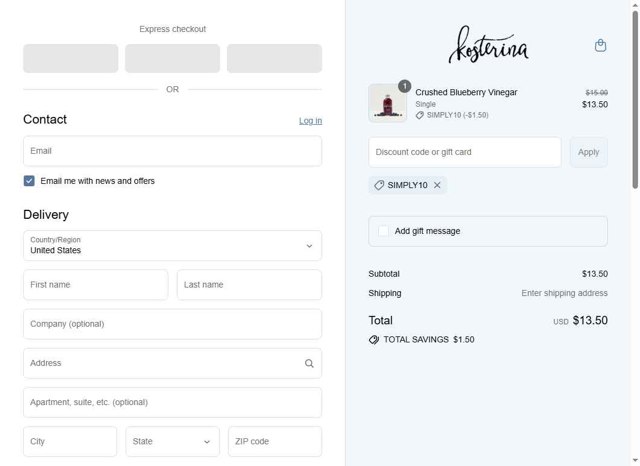
Task: Click the Apartment, suite, etc. field
Action: tap(172, 402)
